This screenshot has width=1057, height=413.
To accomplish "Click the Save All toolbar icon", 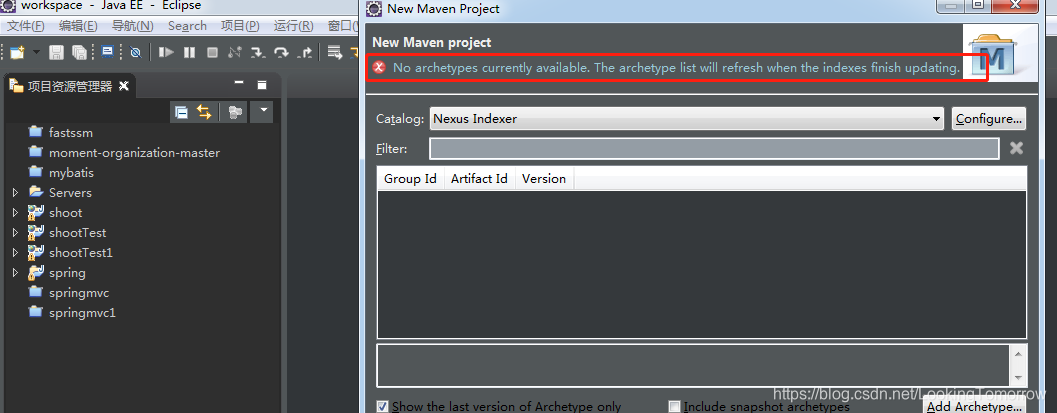I will (80, 52).
